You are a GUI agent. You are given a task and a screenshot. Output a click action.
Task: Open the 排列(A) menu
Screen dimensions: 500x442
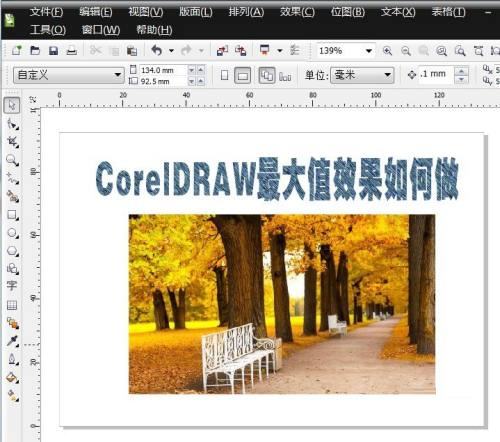246,12
